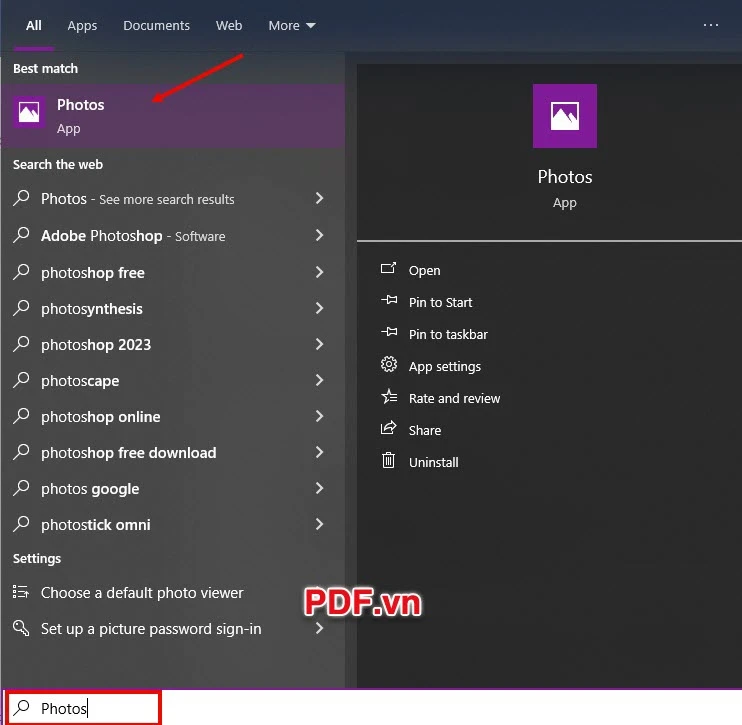
Task: Expand the 'photostick omni' chevron
Action: [x=319, y=524]
